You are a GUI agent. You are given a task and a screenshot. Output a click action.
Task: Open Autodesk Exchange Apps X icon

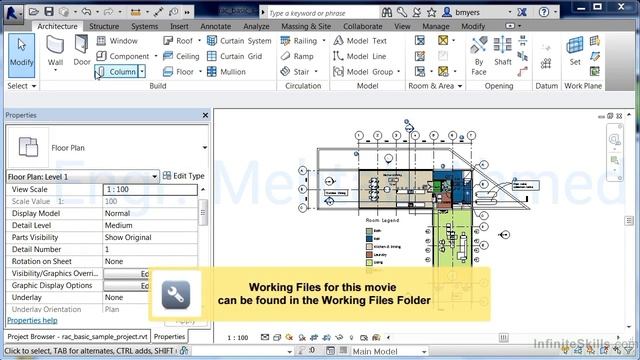[x=522, y=12]
